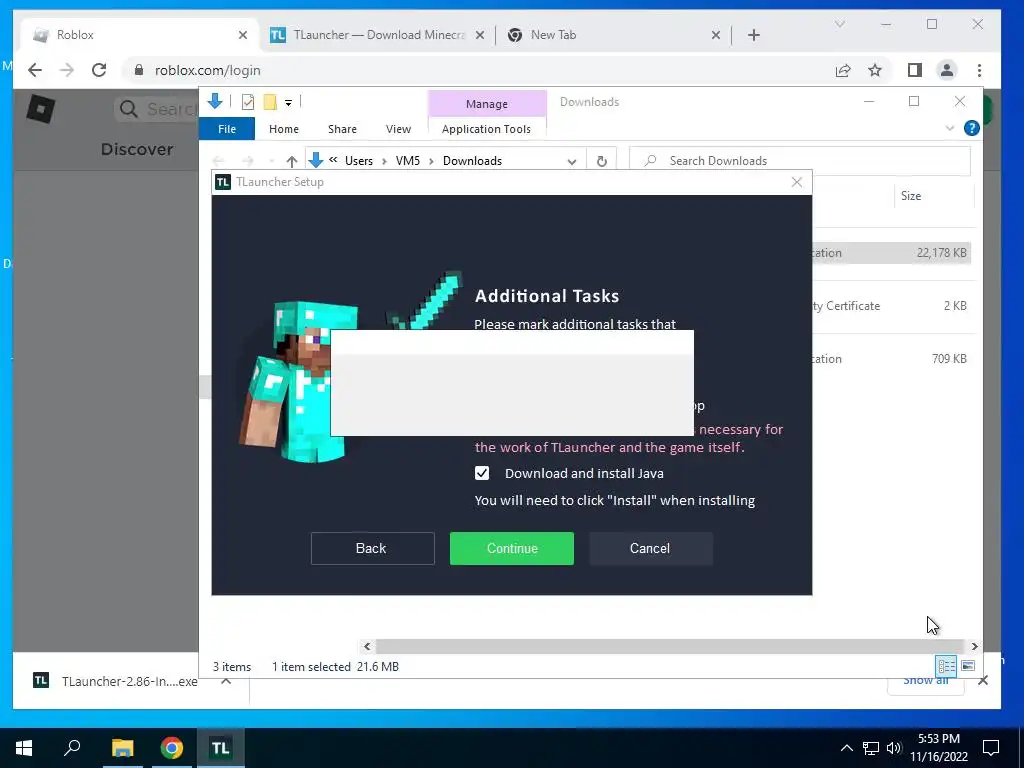Image resolution: width=1024 pixels, height=768 pixels.
Task: Reload the Roblox page in Chrome
Action: [x=99, y=70]
